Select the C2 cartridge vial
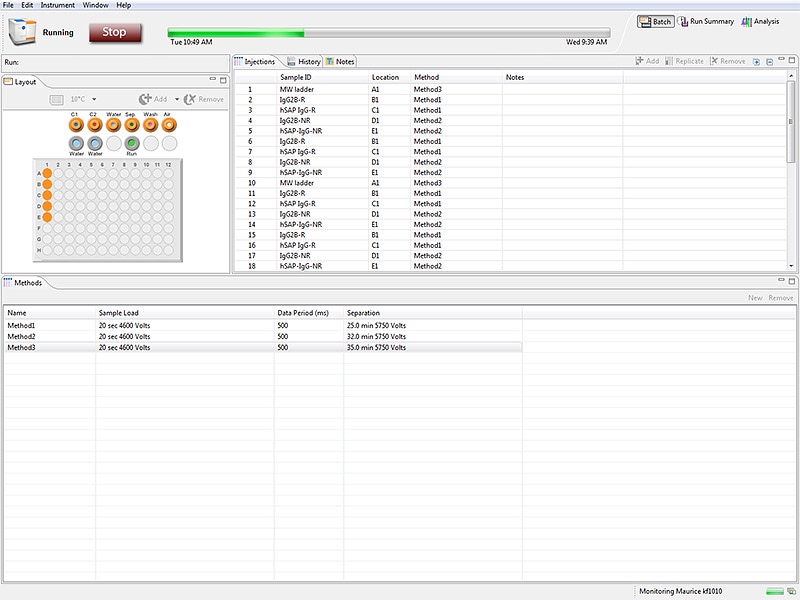Image resolution: width=800 pixels, height=600 pixels. (94, 124)
